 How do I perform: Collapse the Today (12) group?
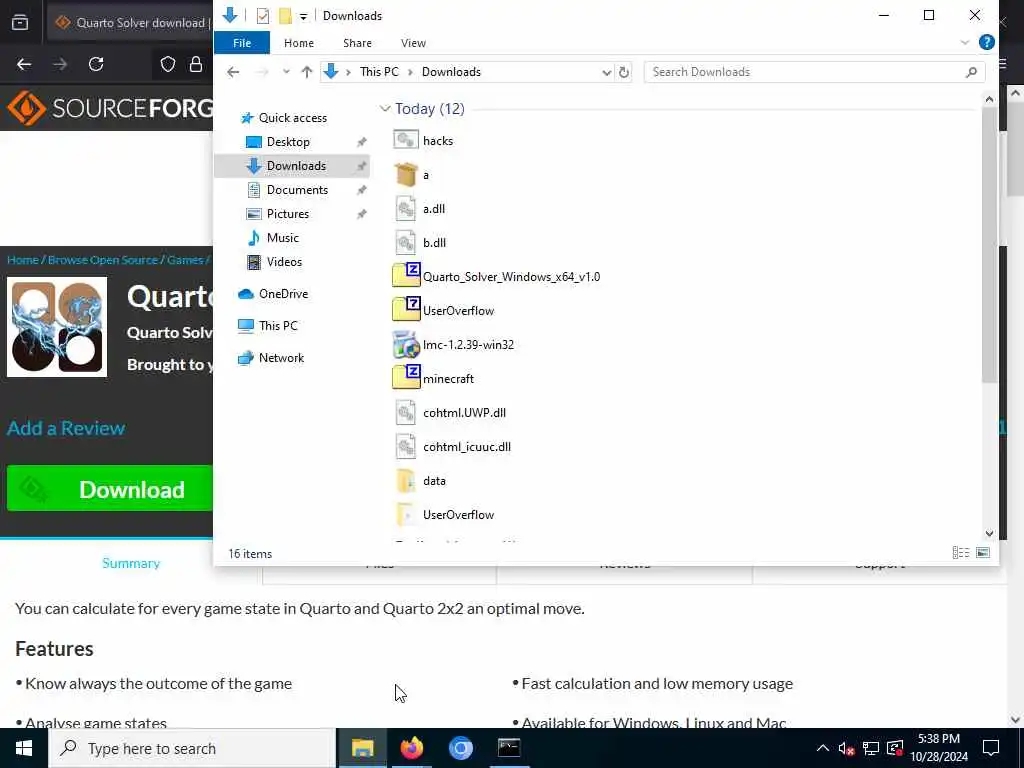click(x=385, y=108)
